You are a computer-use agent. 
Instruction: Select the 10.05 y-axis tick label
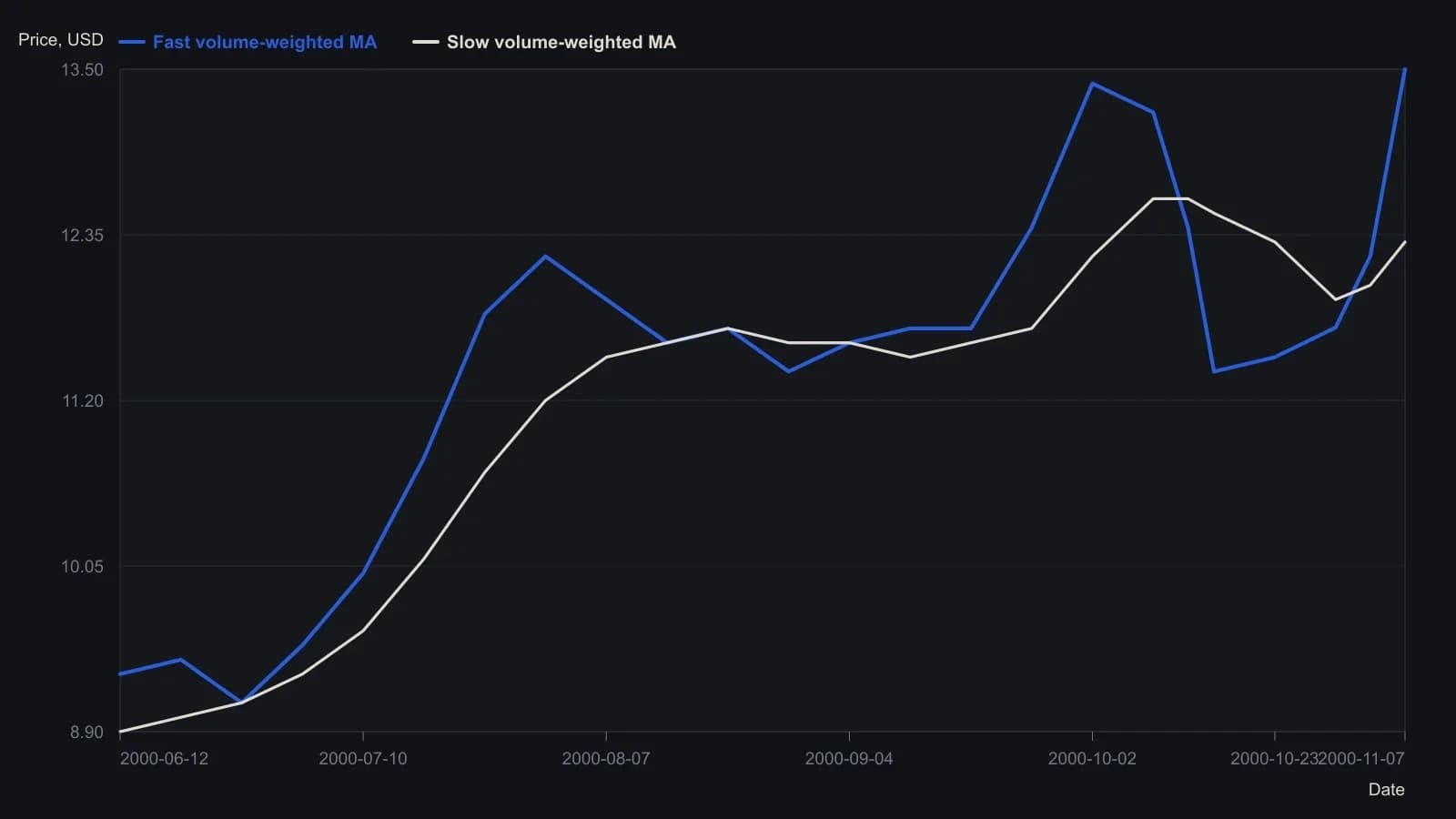[82, 567]
